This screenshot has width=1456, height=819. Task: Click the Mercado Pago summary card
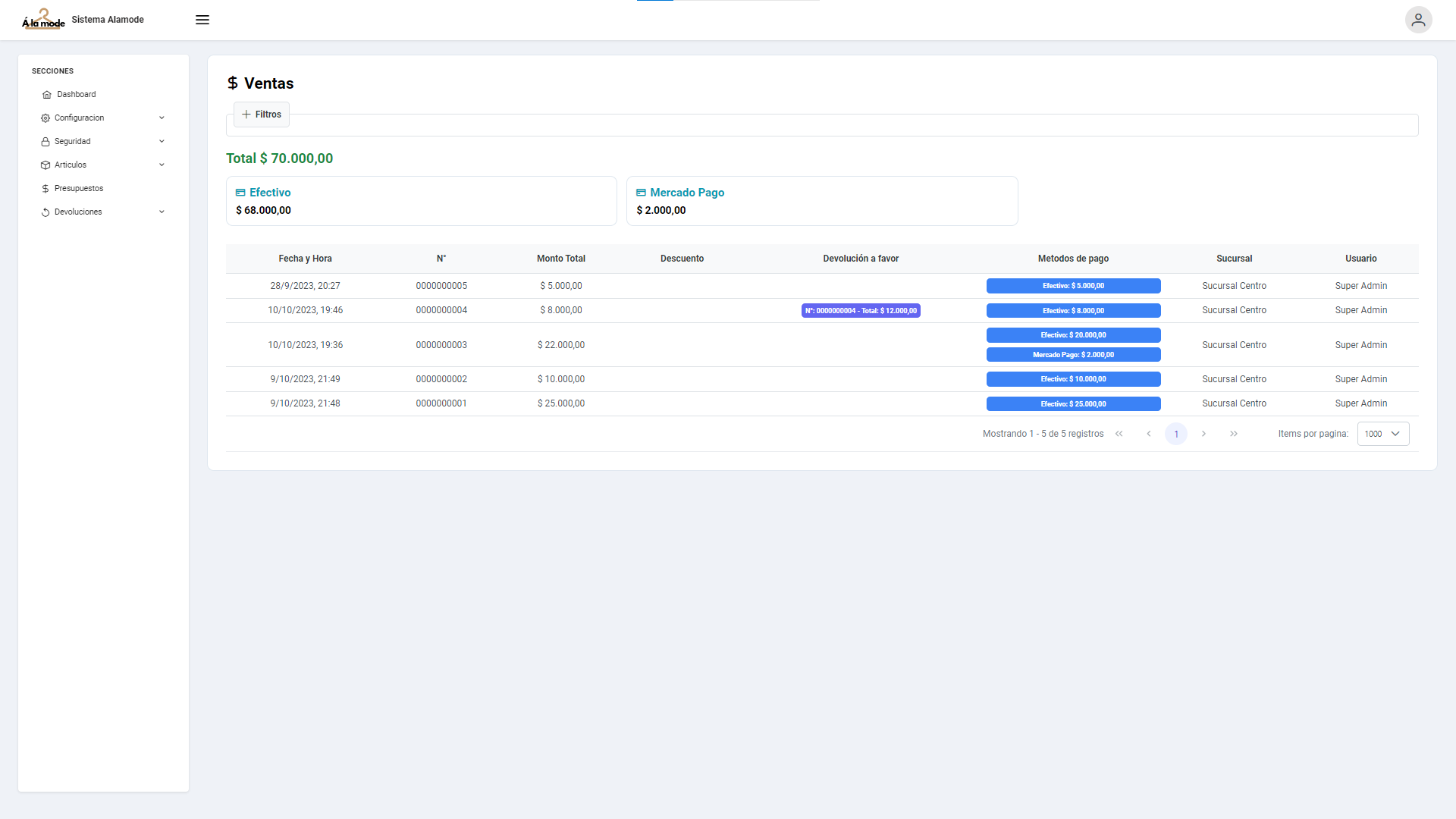tap(822, 201)
